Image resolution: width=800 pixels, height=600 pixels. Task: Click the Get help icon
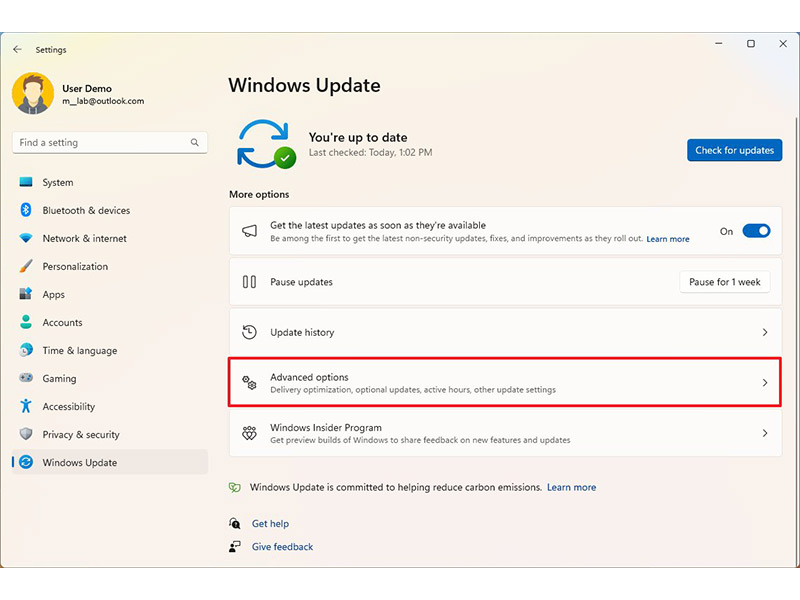pyautogui.click(x=235, y=523)
